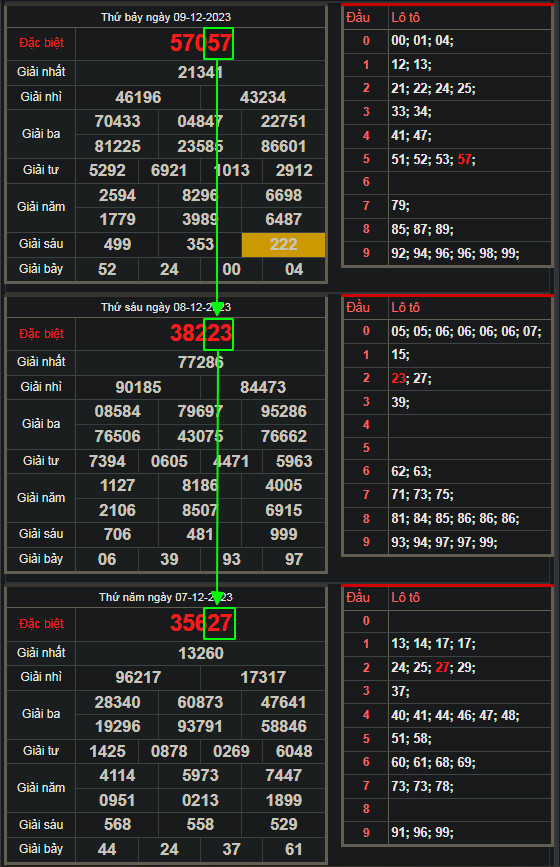Select the highlighted 222 cell in Giải sáu
This screenshot has height=867, width=560.
point(283,244)
